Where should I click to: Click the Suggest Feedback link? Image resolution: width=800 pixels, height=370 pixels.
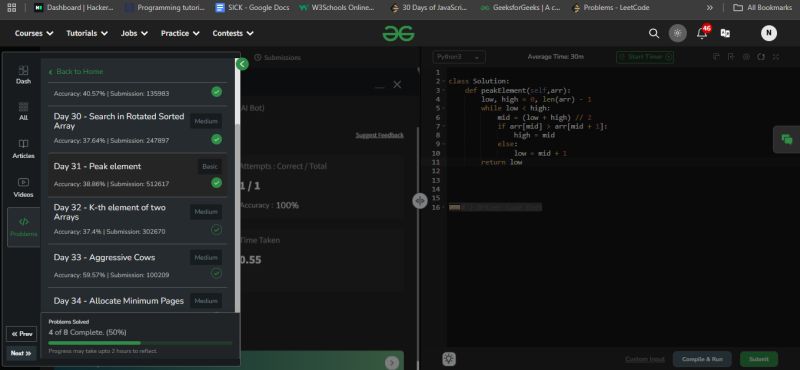[380, 135]
